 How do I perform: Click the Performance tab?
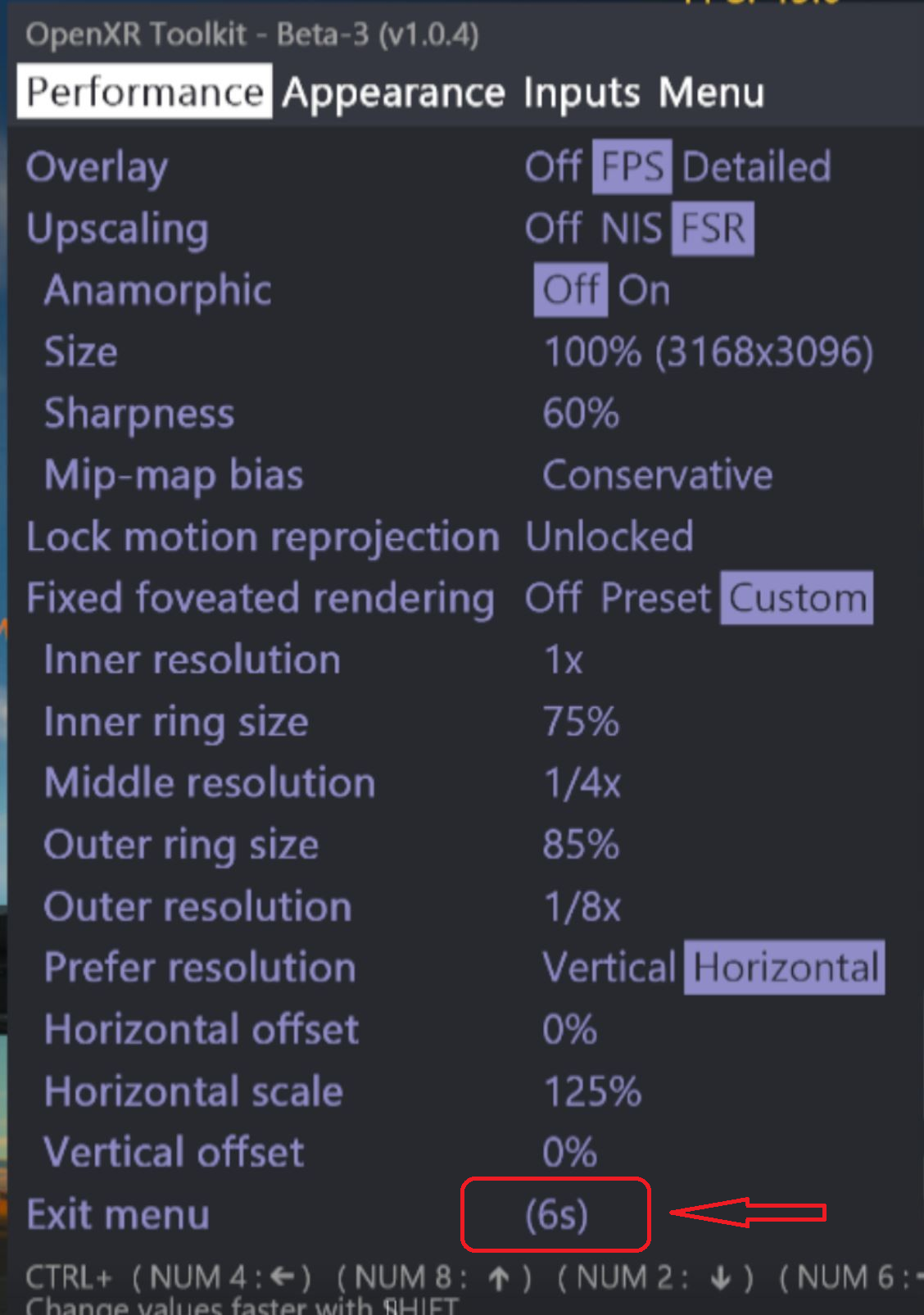144,92
